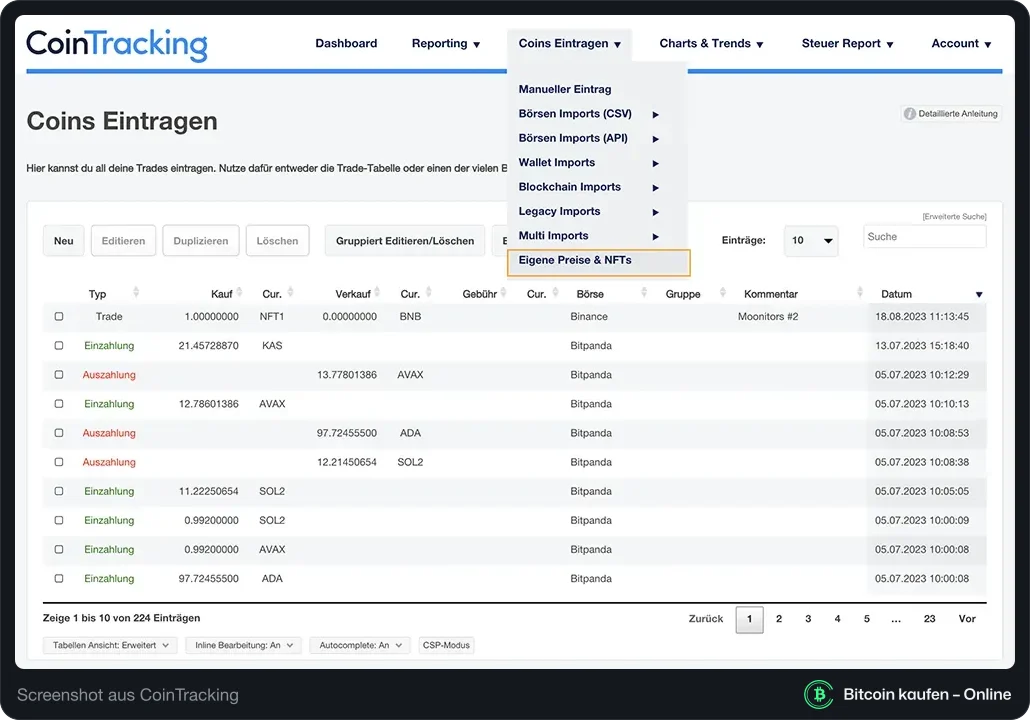Choose Eigene Preise & NFTs
Image resolution: width=1030 pixels, height=720 pixels.
coord(598,262)
